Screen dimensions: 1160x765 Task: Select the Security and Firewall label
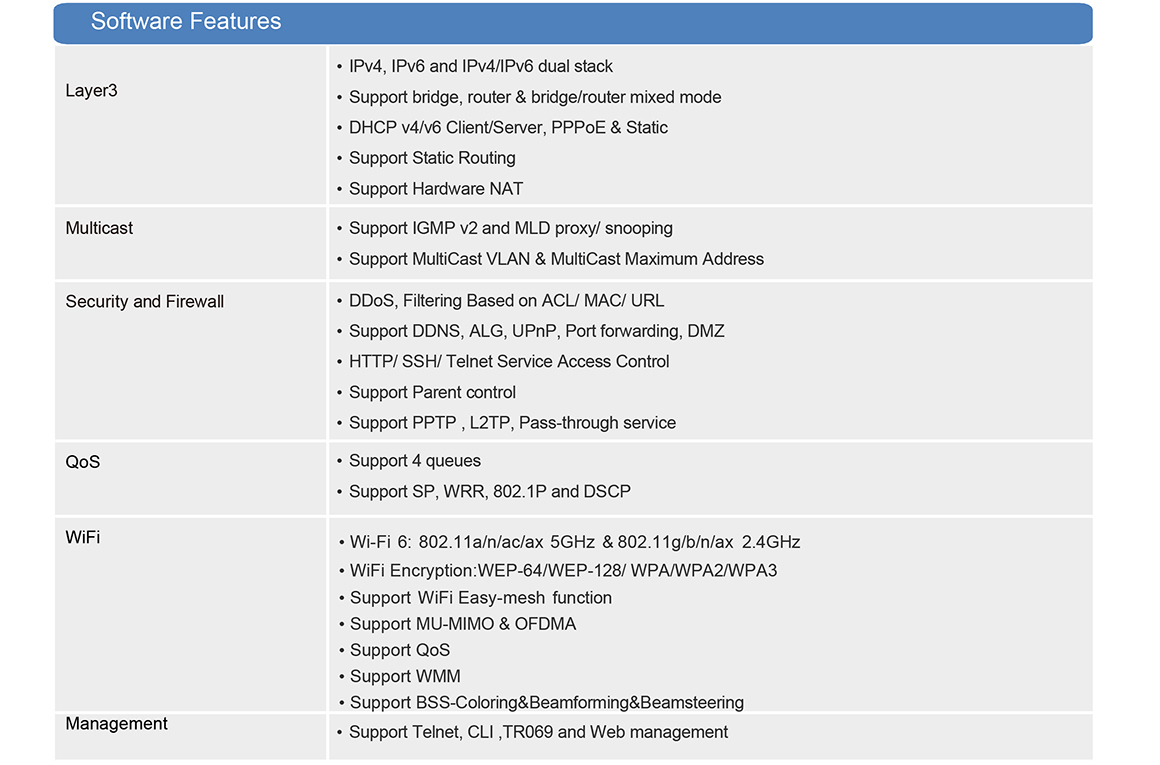[x=144, y=301]
